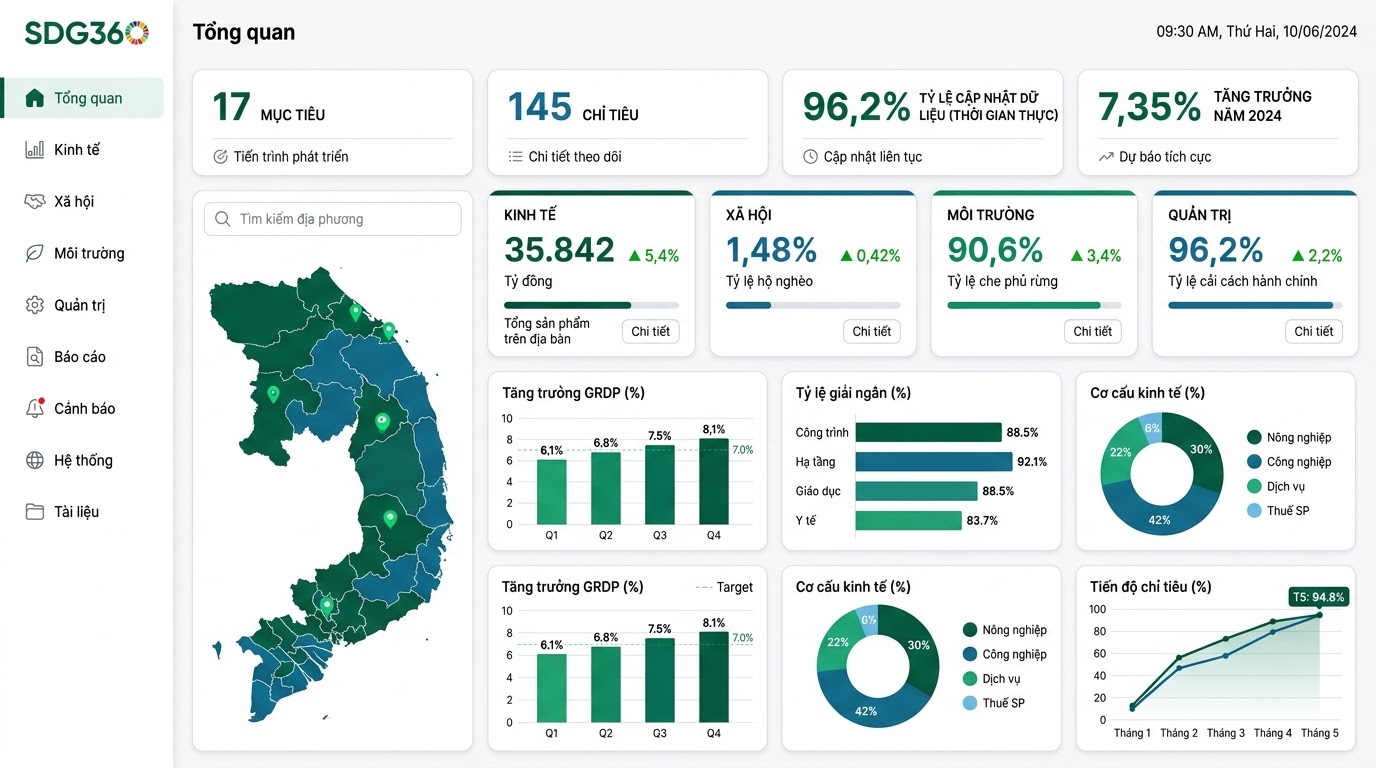Click the home icon beside Tổng quan
The height and width of the screenshot is (768, 1376).
34,98
